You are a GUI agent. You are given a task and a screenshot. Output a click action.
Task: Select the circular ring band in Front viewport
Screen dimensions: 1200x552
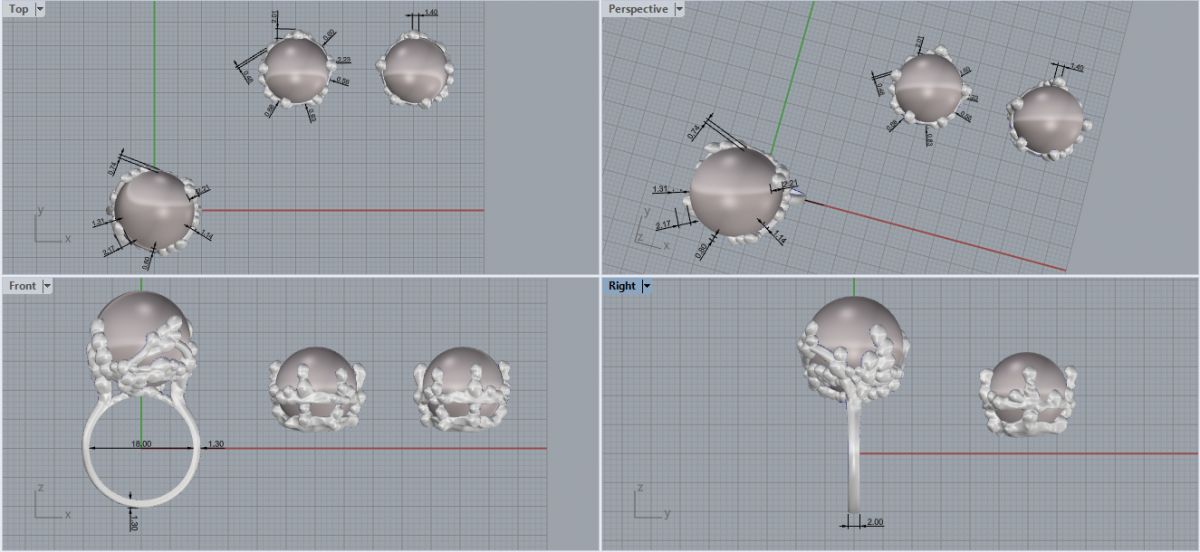click(140, 446)
